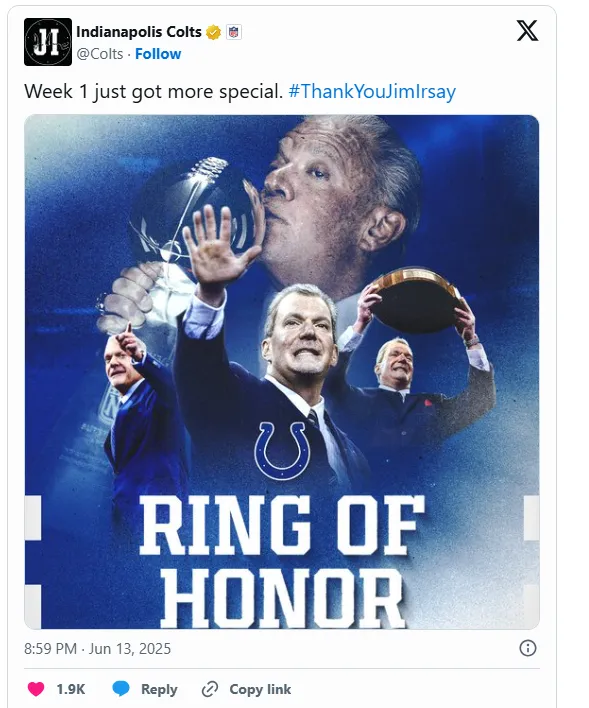589x708 pixels.
Task: Click the blue reply bubble icon
Action: (x=121, y=689)
